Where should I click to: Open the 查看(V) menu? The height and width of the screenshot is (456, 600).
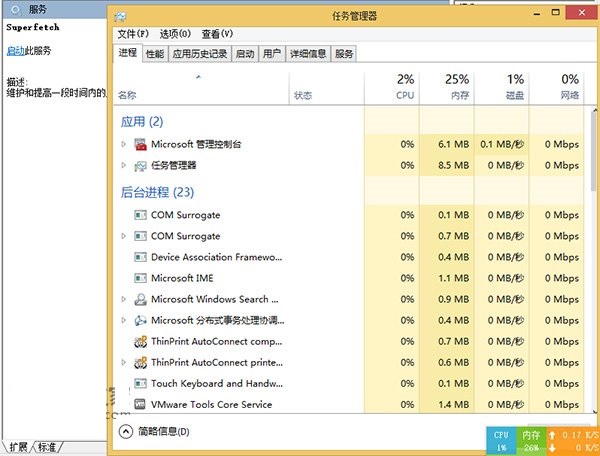pyautogui.click(x=217, y=34)
